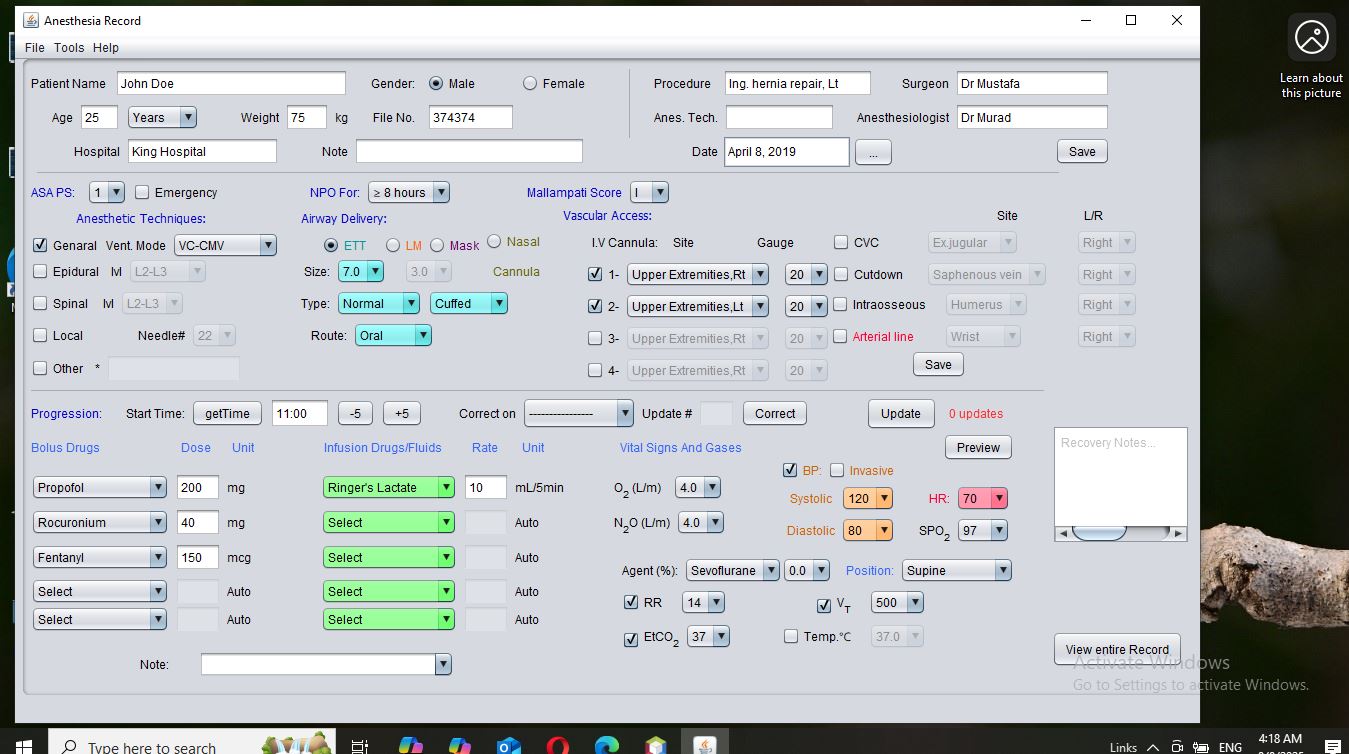Viewport: 1349px width, 754px height.
Task: Check the Arterial line checkbox
Action: point(841,337)
